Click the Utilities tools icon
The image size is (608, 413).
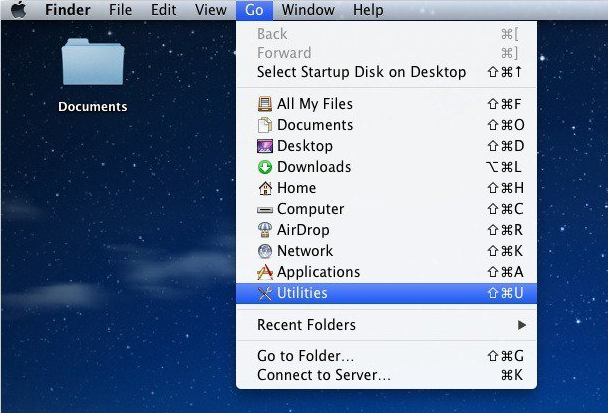[x=265, y=293]
